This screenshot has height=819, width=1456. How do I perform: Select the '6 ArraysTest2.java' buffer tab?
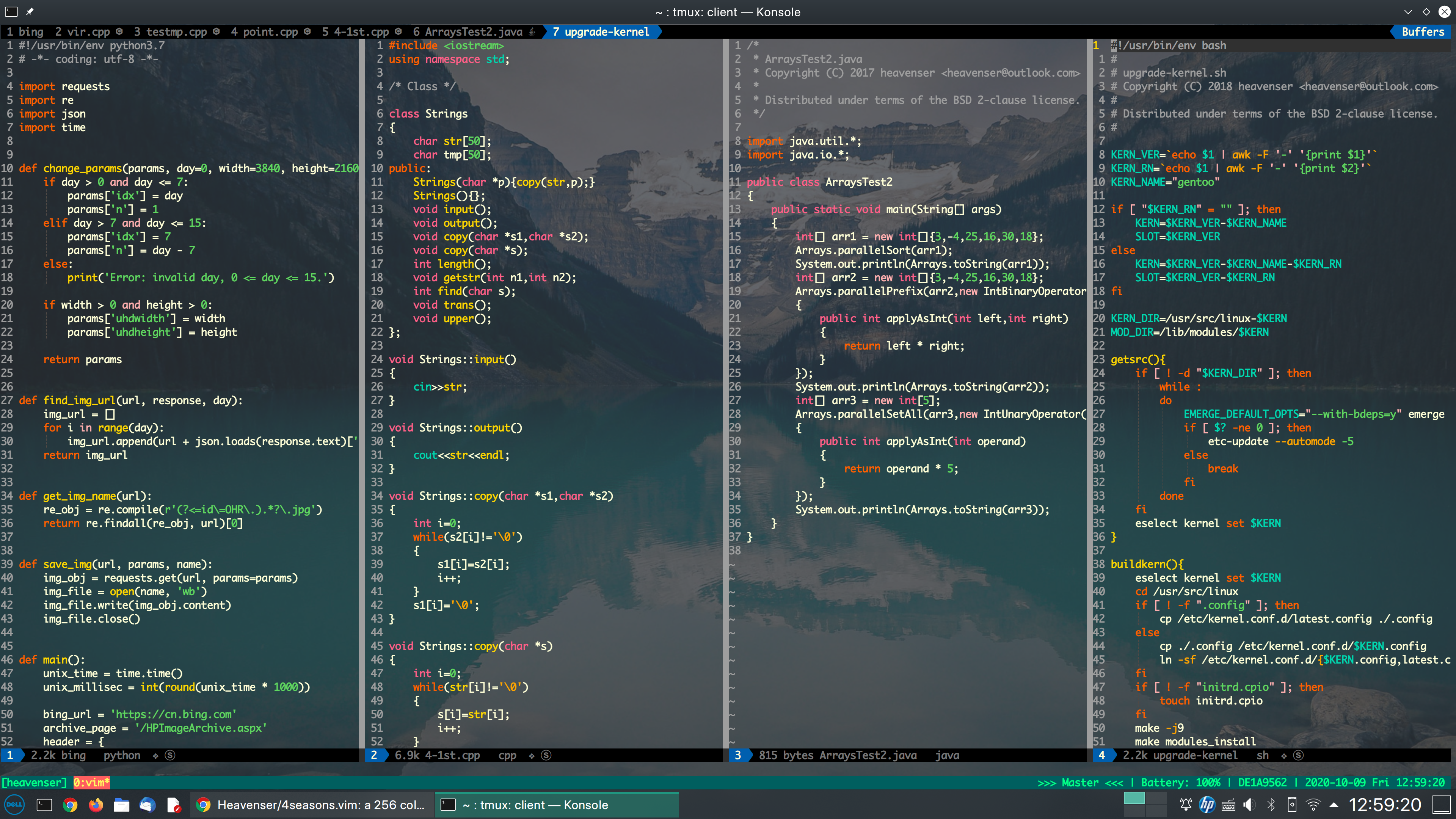pos(475,31)
